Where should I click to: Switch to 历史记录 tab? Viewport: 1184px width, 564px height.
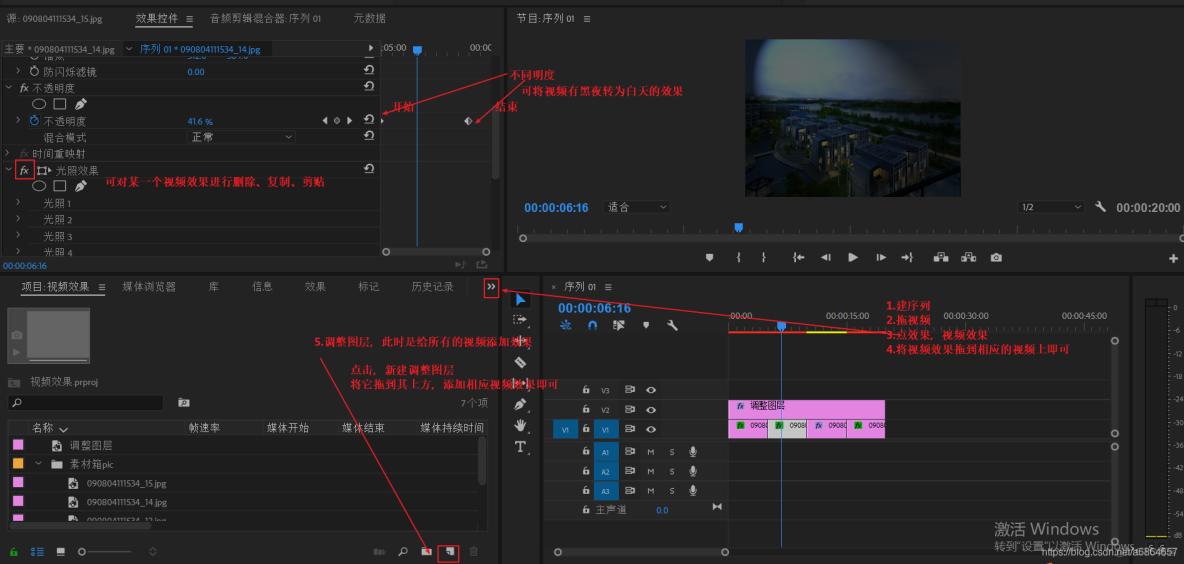point(432,287)
